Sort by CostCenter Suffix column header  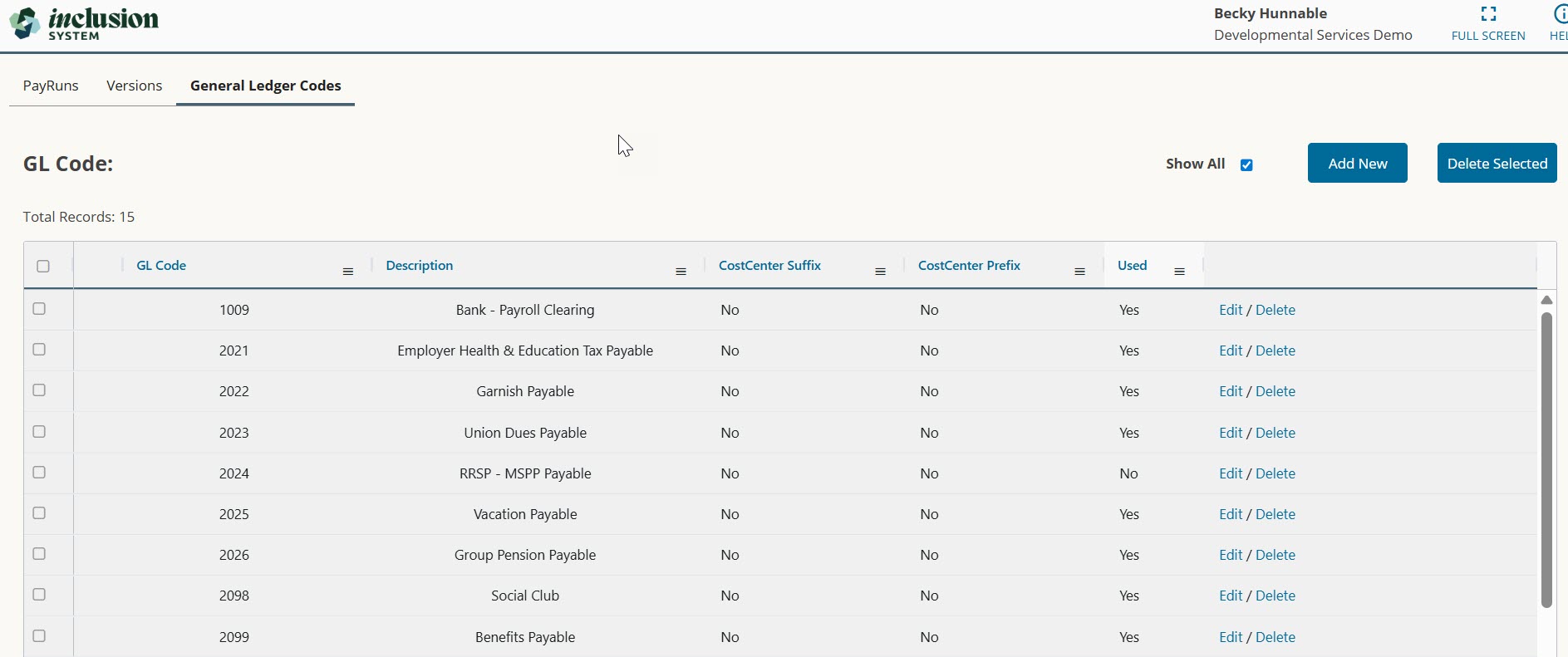click(769, 265)
